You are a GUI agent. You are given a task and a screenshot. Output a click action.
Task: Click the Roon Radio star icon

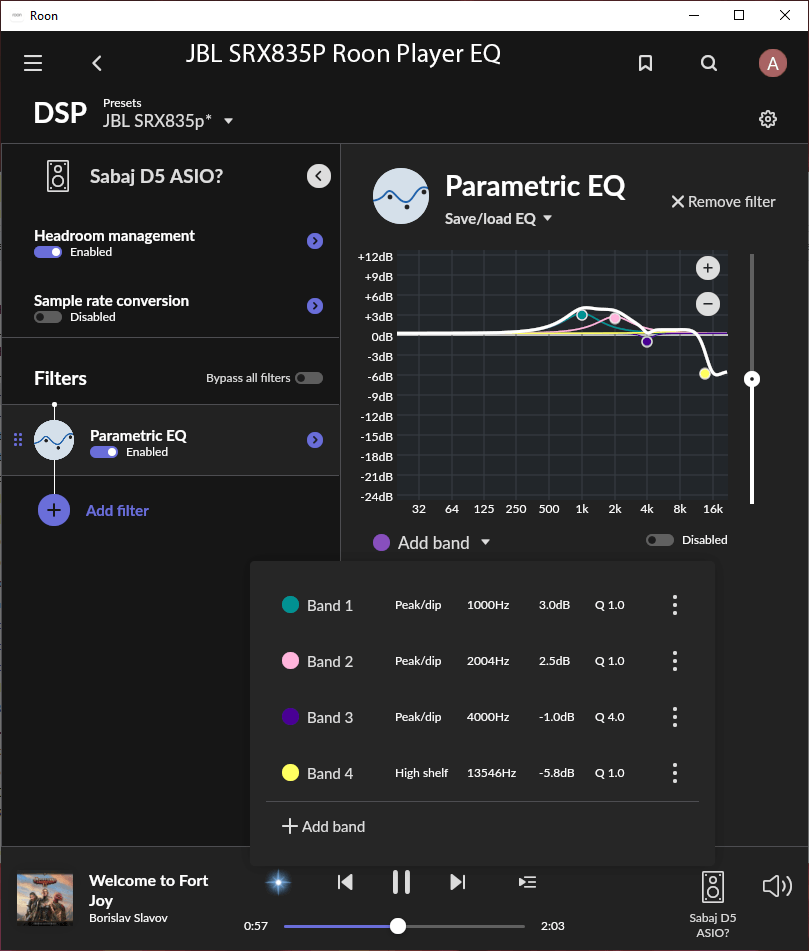click(x=279, y=882)
